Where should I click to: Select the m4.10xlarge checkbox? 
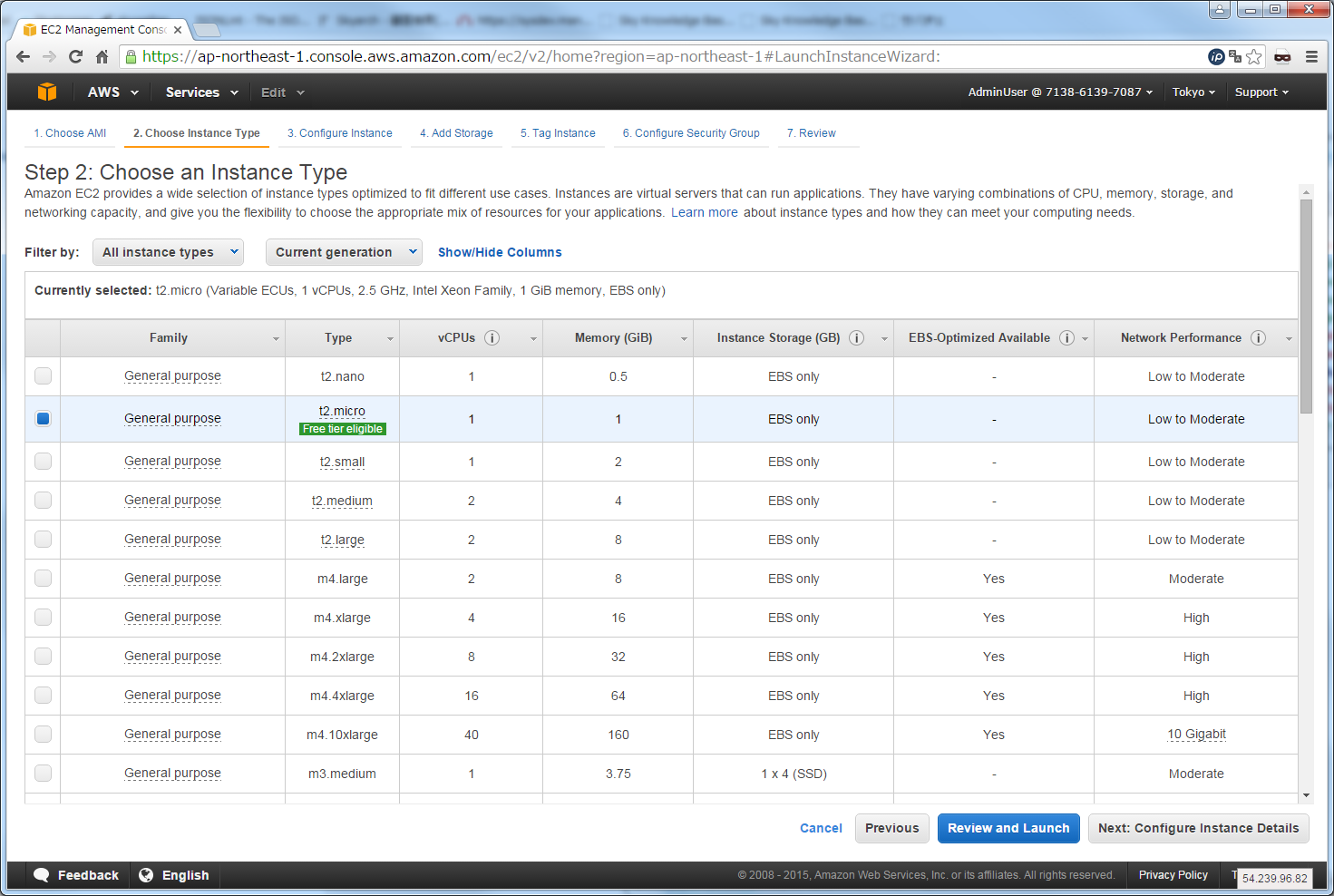[x=43, y=734]
